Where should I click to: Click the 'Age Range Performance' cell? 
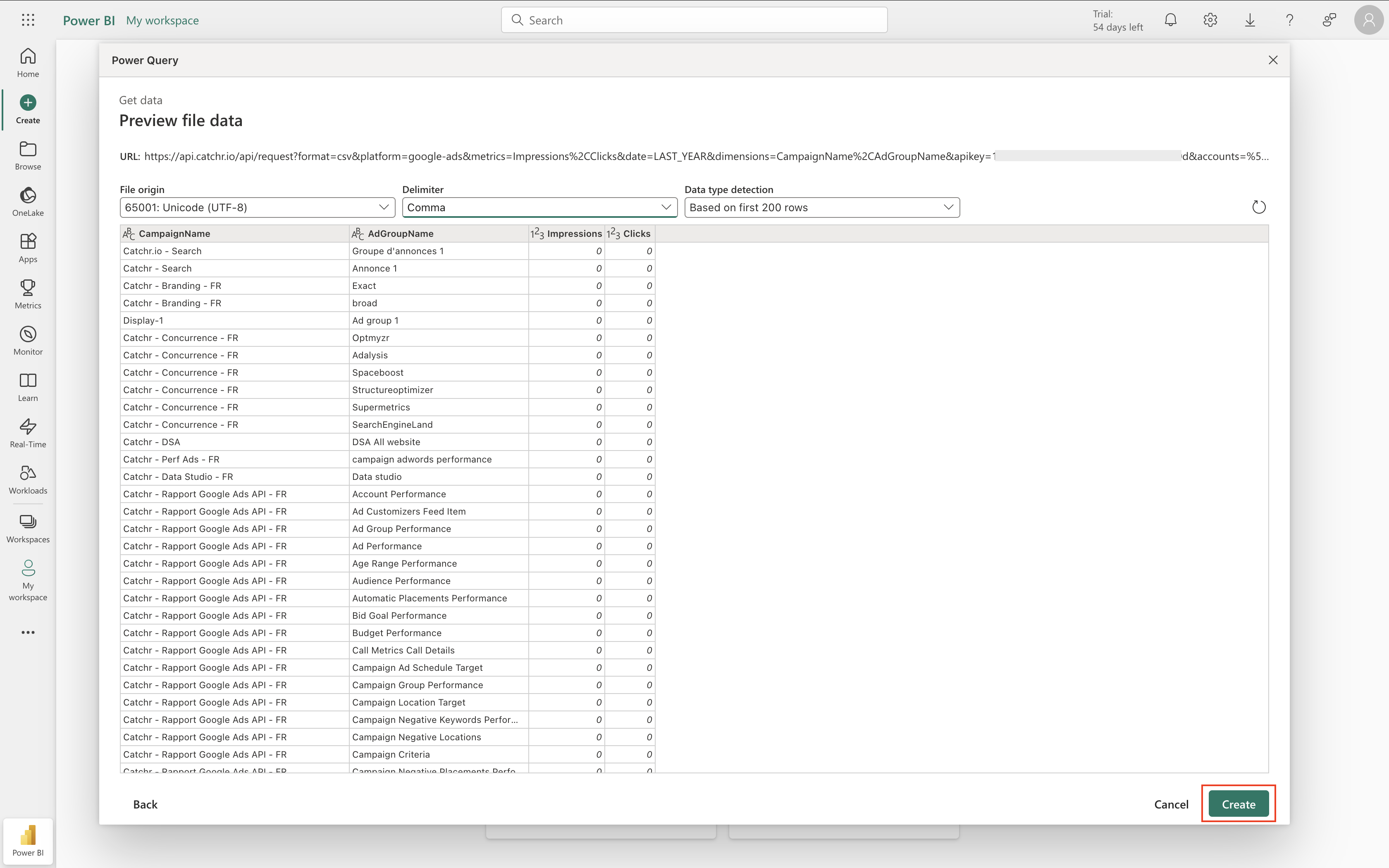pos(439,563)
